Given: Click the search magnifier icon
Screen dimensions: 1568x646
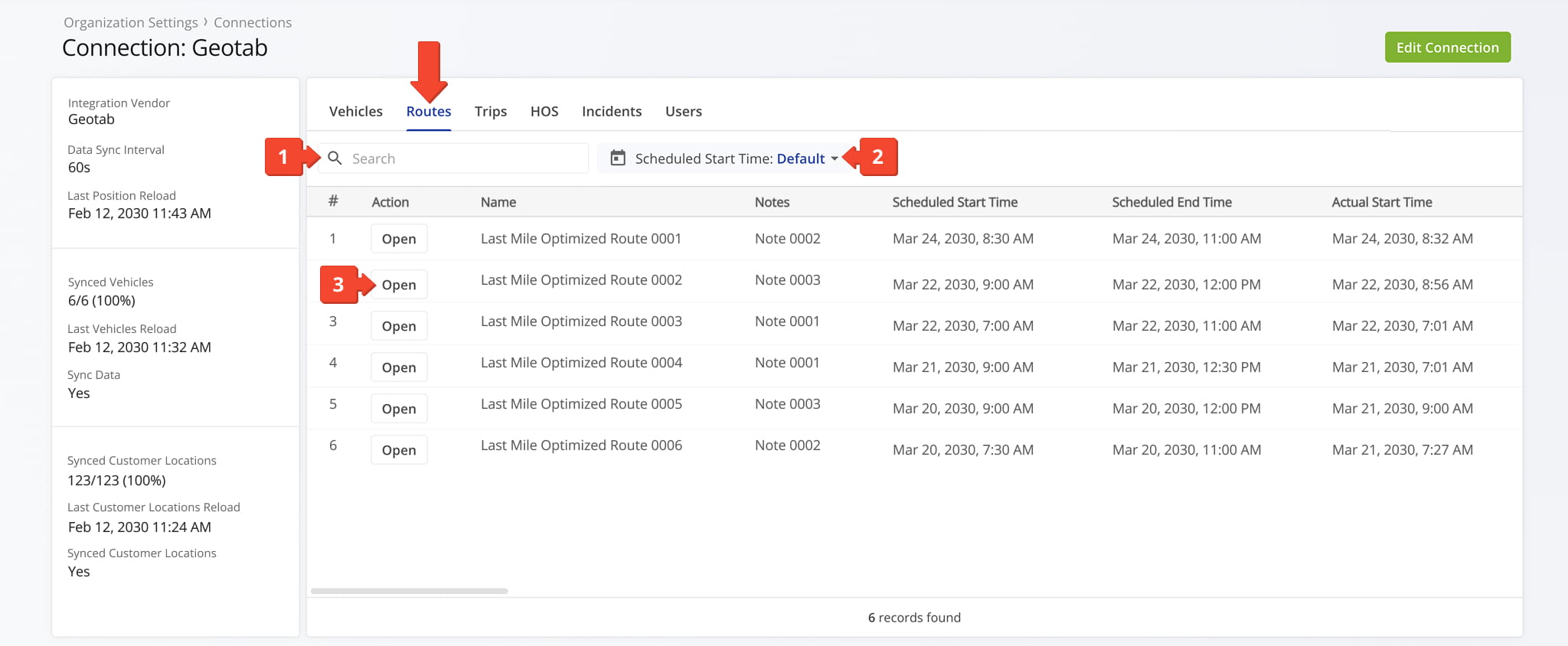Looking at the screenshot, I should (335, 158).
